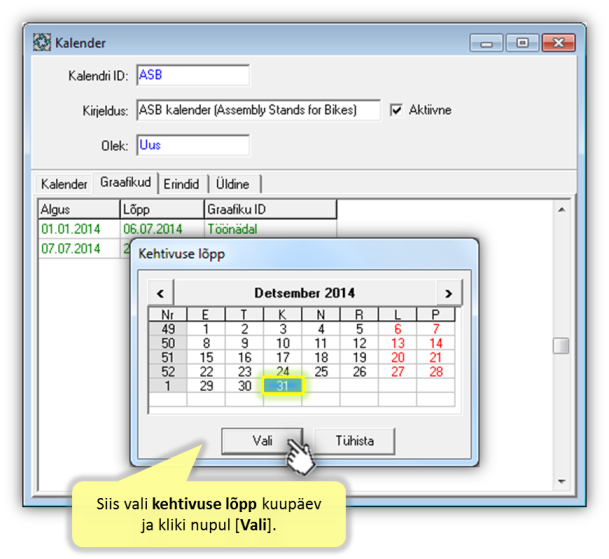Screen dimensions: 609x559
Task: Select the 06.07.2014 end date cell
Action: [162, 229]
